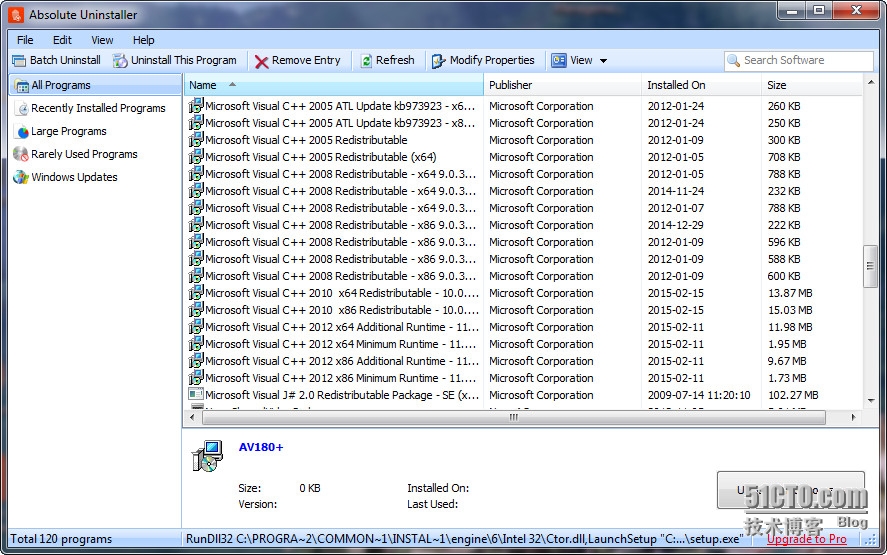
Task: Click Modify Properties button label
Action: pyautogui.click(x=492, y=60)
